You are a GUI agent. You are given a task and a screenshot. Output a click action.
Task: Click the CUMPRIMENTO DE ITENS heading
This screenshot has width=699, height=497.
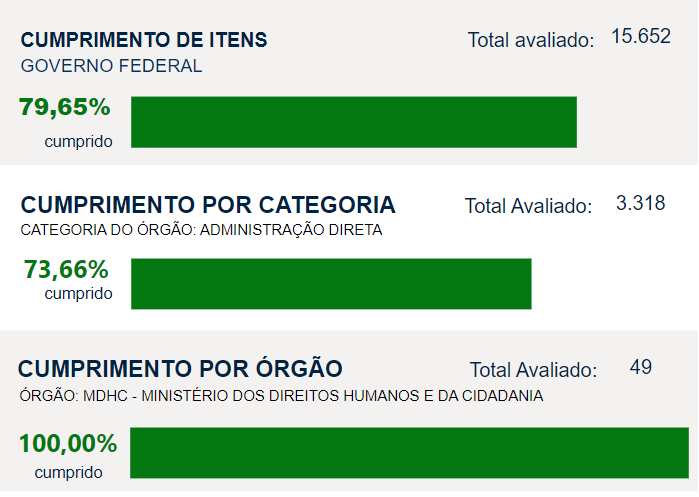pyautogui.click(x=144, y=40)
